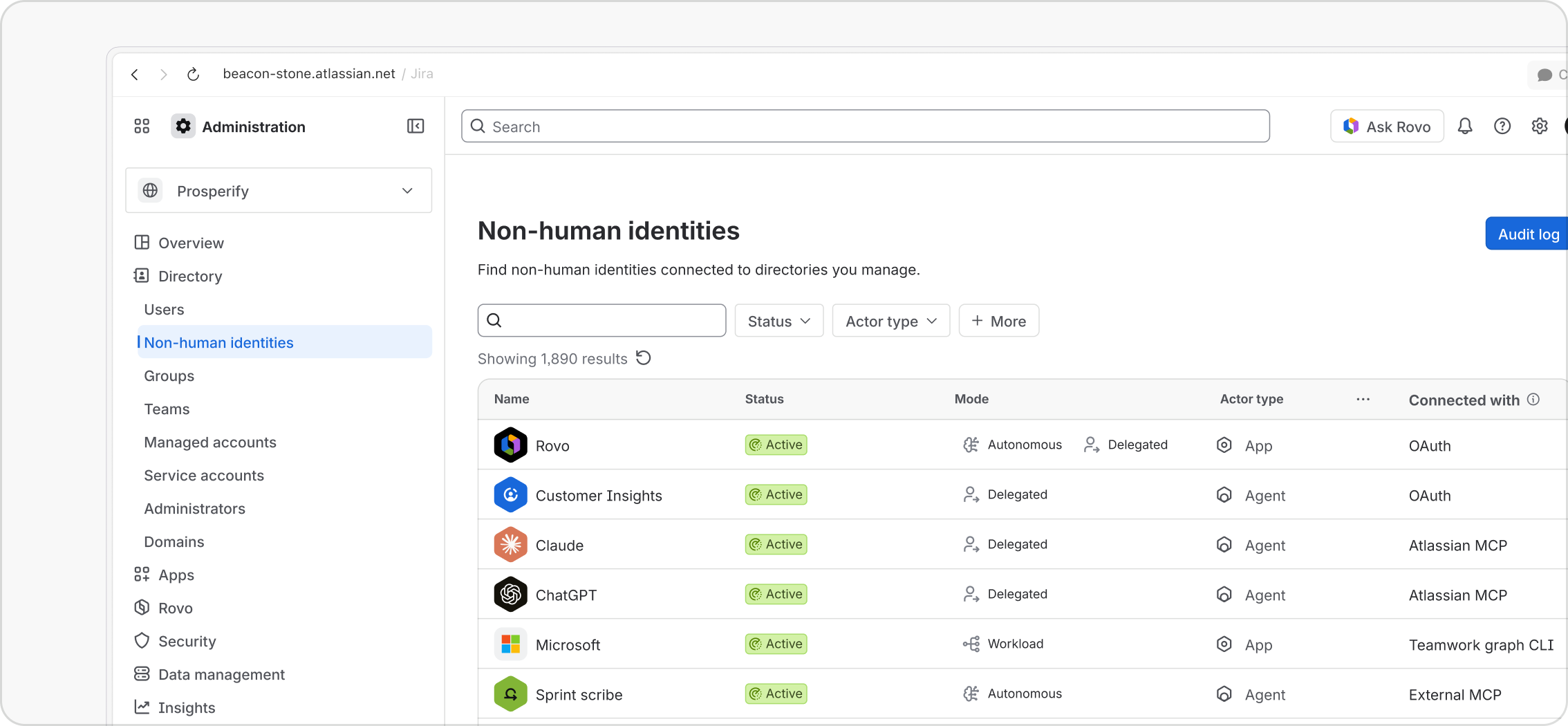Refresh the results count
Image resolution: width=1568 pixels, height=726 pixels.
644,358
